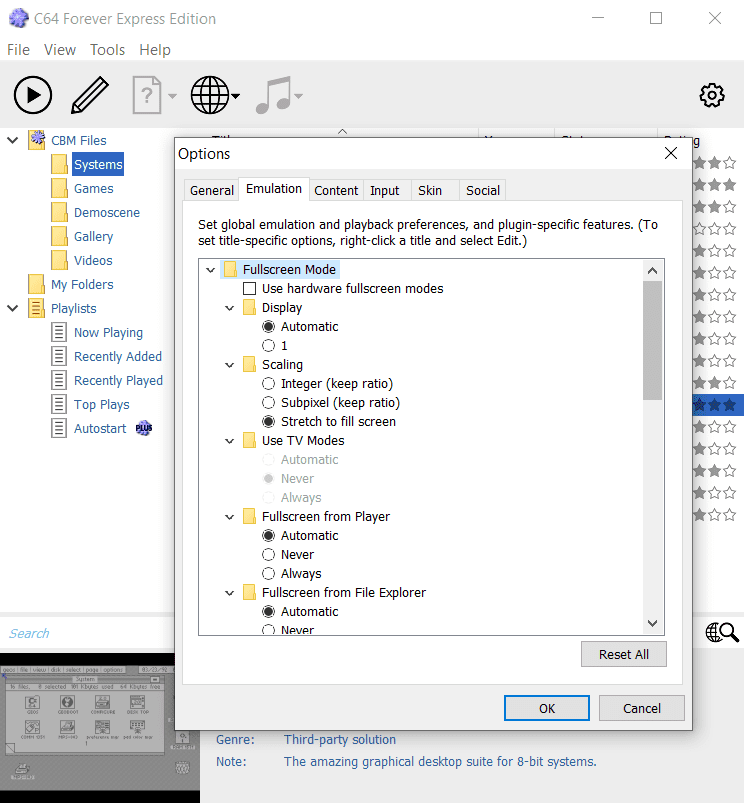744x803 pixels.
Task: Click the music note toolbar icon
Action: tap(274, 95)
